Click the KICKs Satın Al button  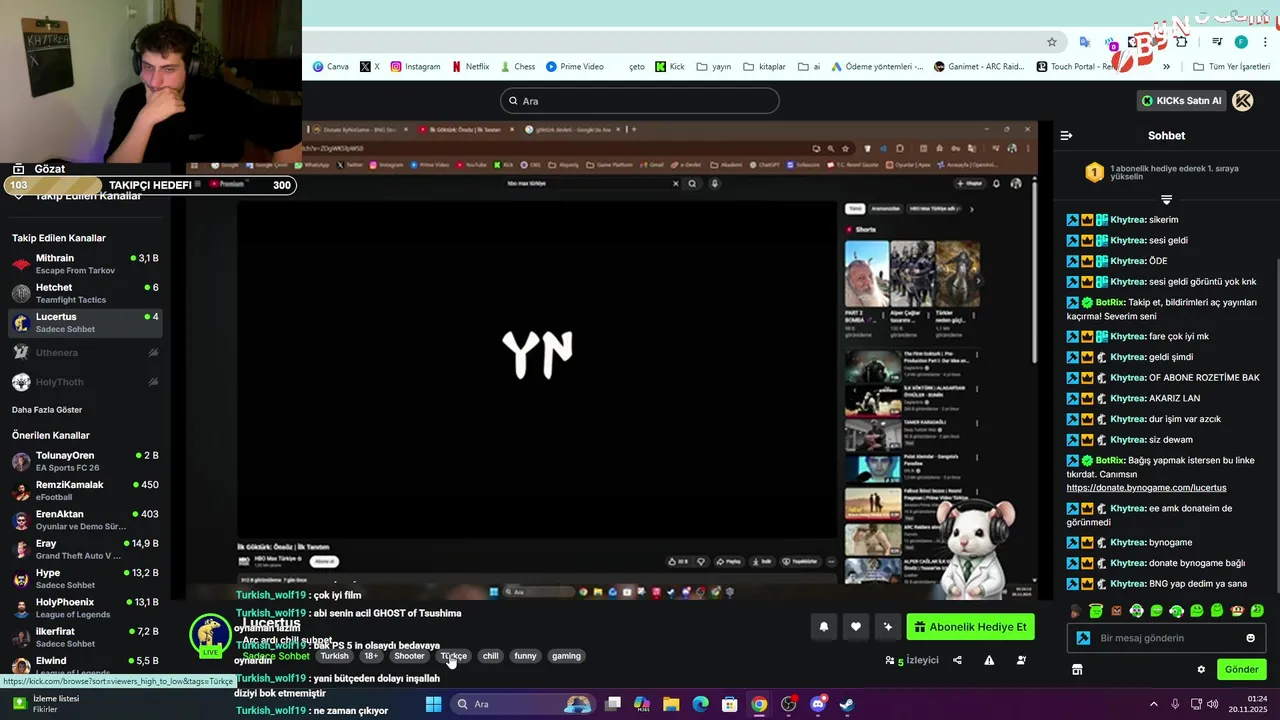[1182, 100]
